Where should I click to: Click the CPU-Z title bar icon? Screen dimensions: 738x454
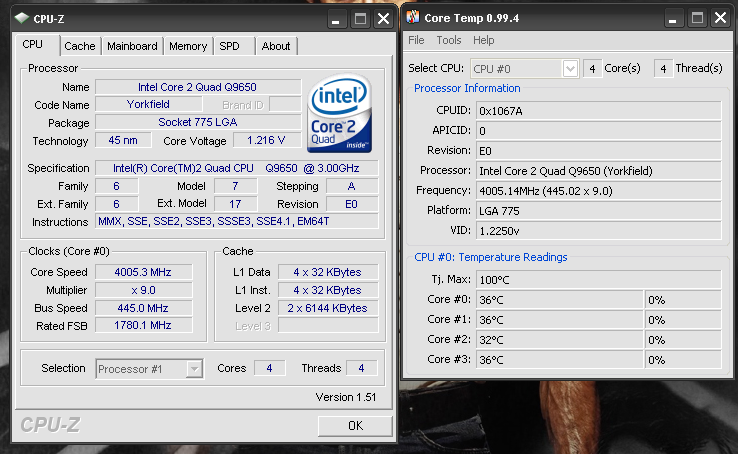22,18
